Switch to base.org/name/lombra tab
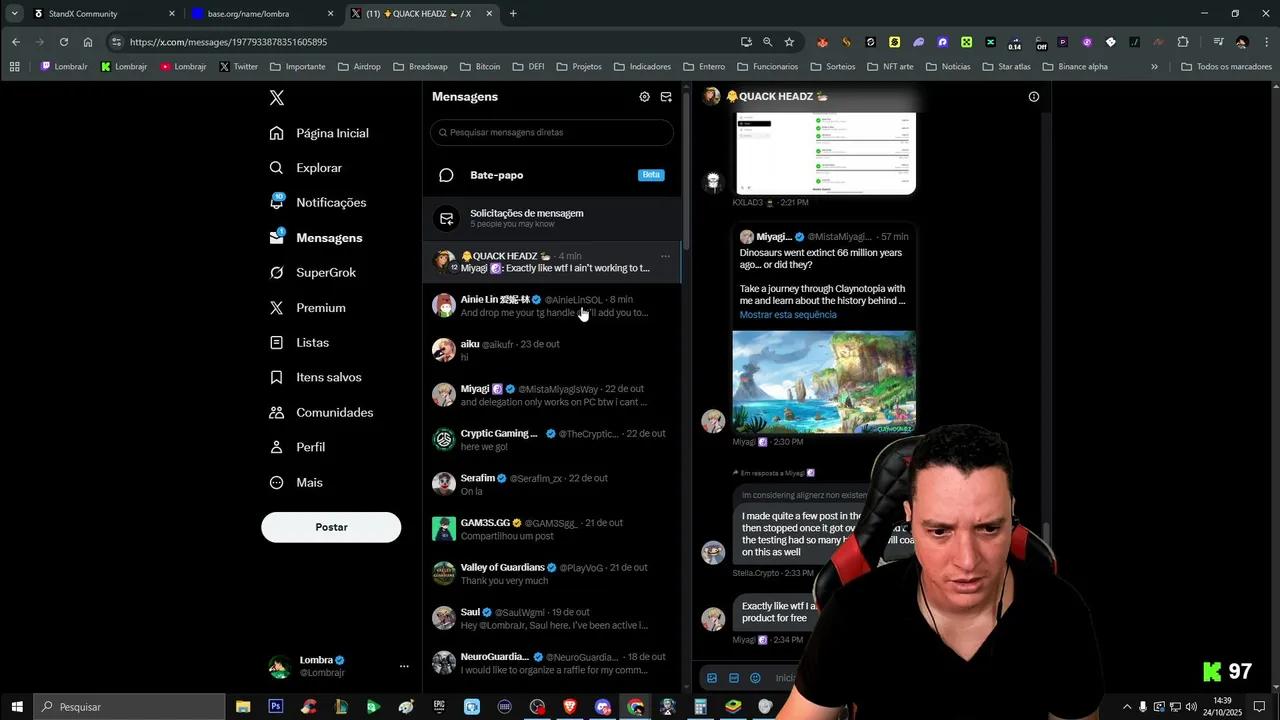The width and height of the screenshot is (1280, 720). [262, 14]
